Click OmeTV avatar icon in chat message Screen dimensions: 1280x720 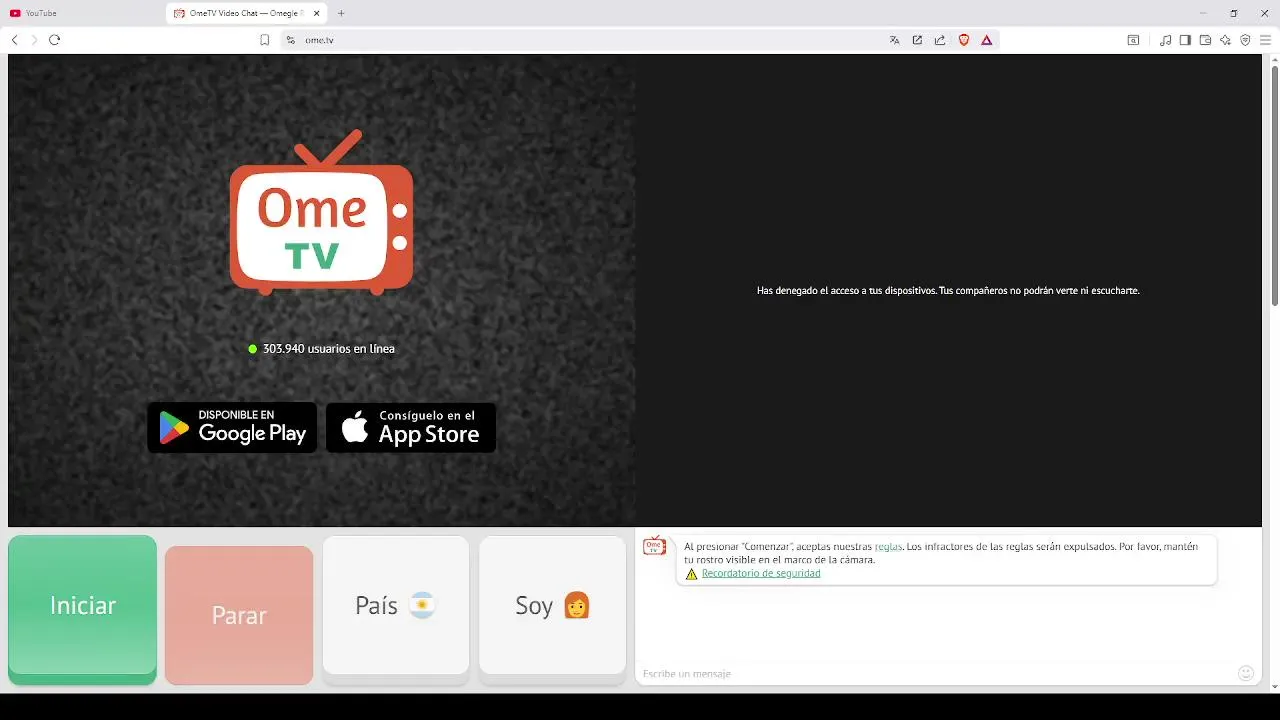[654, 546]
